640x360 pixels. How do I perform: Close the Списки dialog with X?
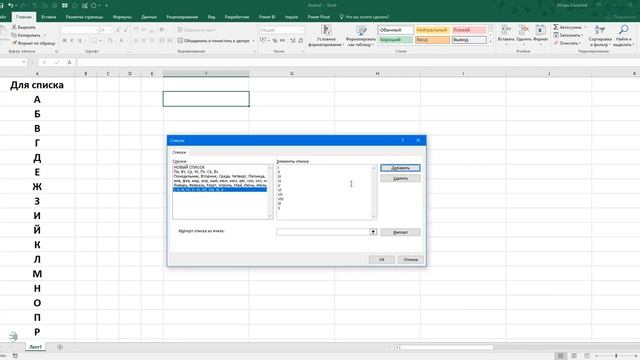(x=418, y=140)
